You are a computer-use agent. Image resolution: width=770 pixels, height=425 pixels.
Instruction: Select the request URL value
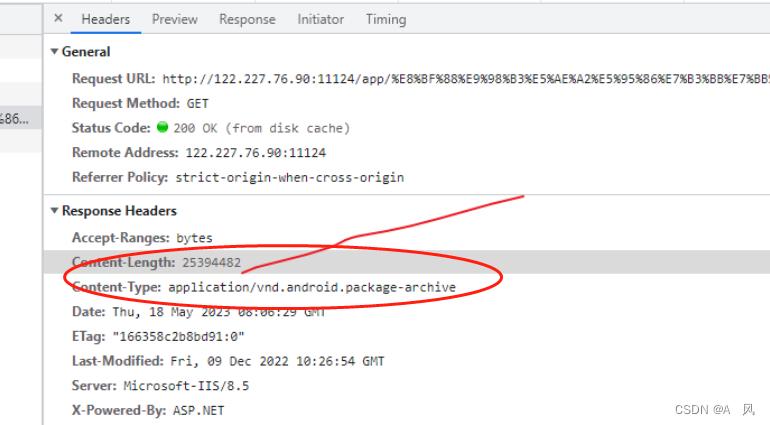click(466, 79)
